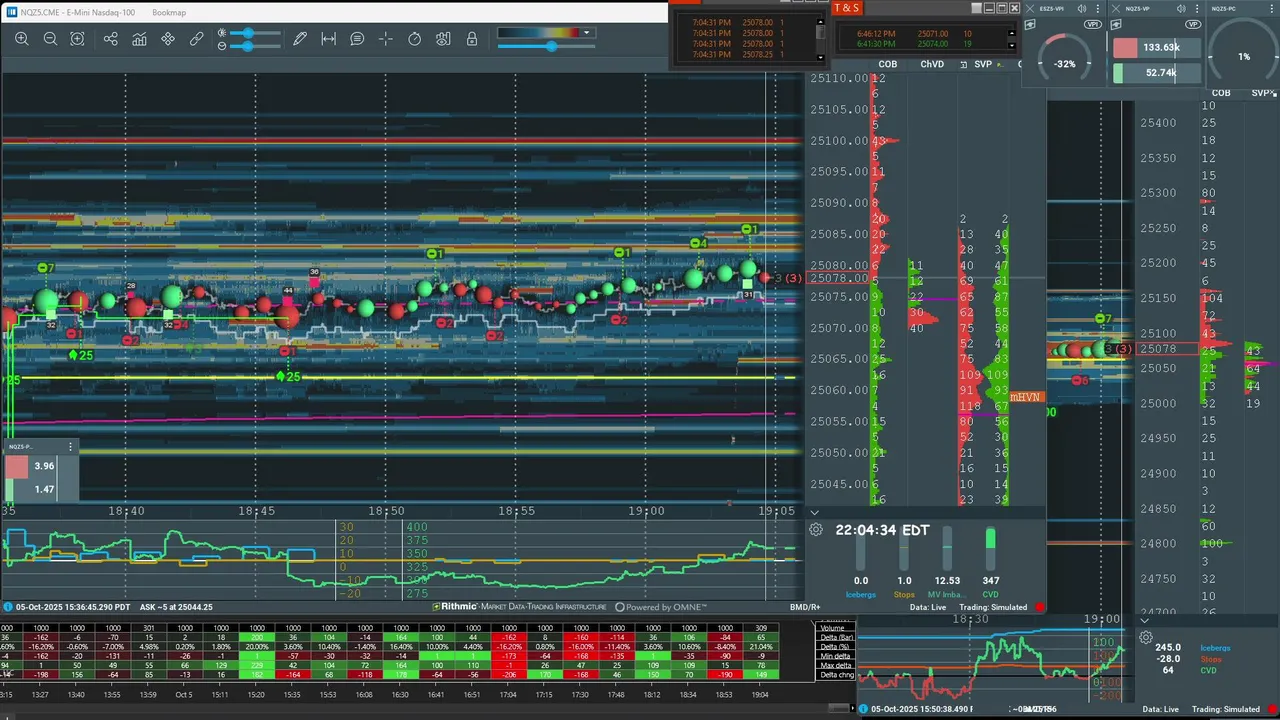1280x720 pixels.
Task: Open settings gear beside 245.0 values
Action: (x=1146, y=637)
